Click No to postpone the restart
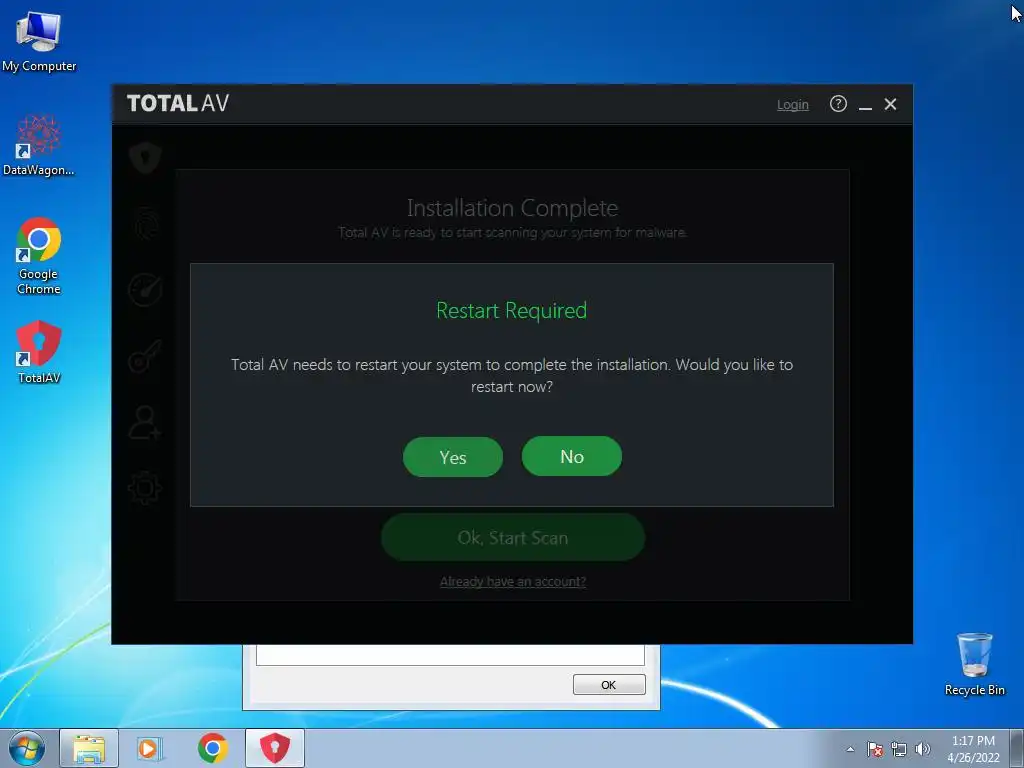 pyautogui.click(x=571, y=456)
